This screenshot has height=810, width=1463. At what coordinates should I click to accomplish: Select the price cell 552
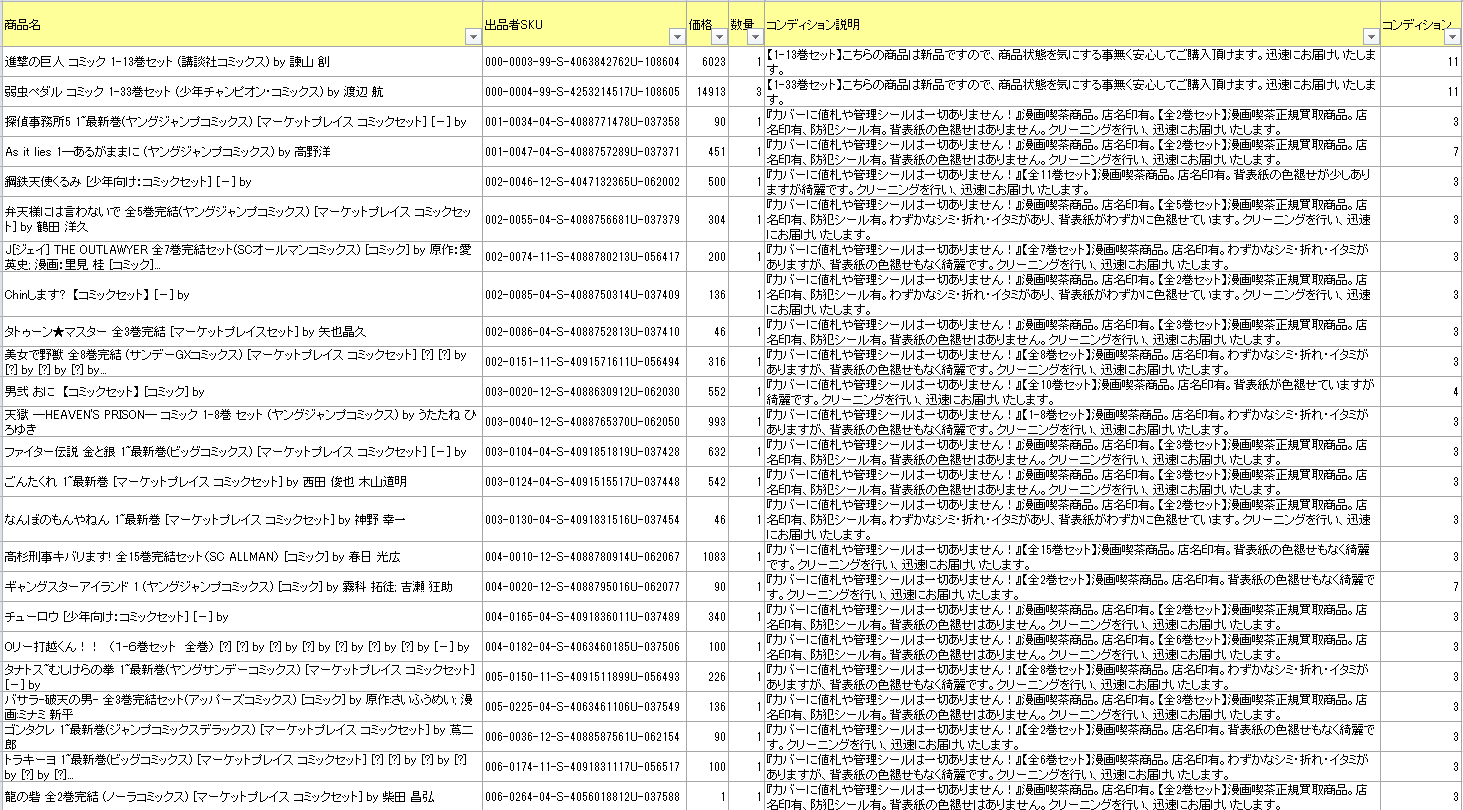707,392
